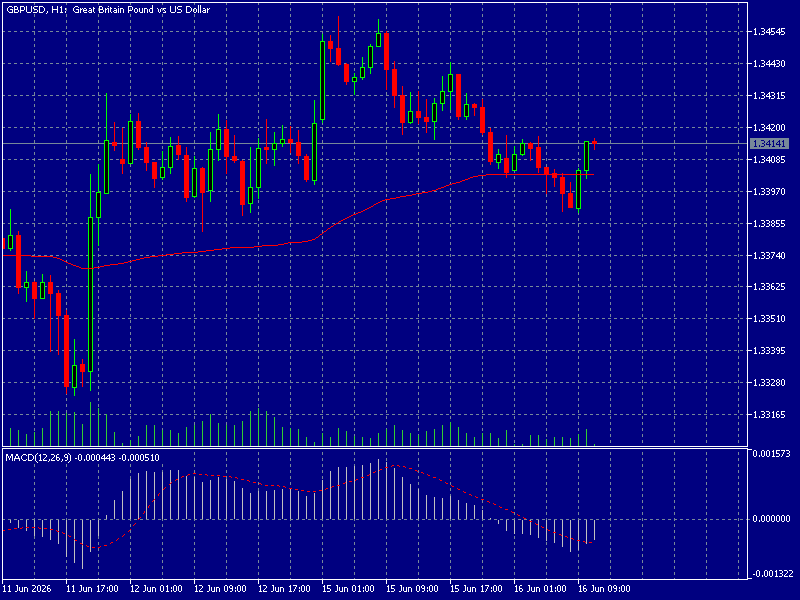
Task: Click the 1.33855 price scale label
Action: 769,224
